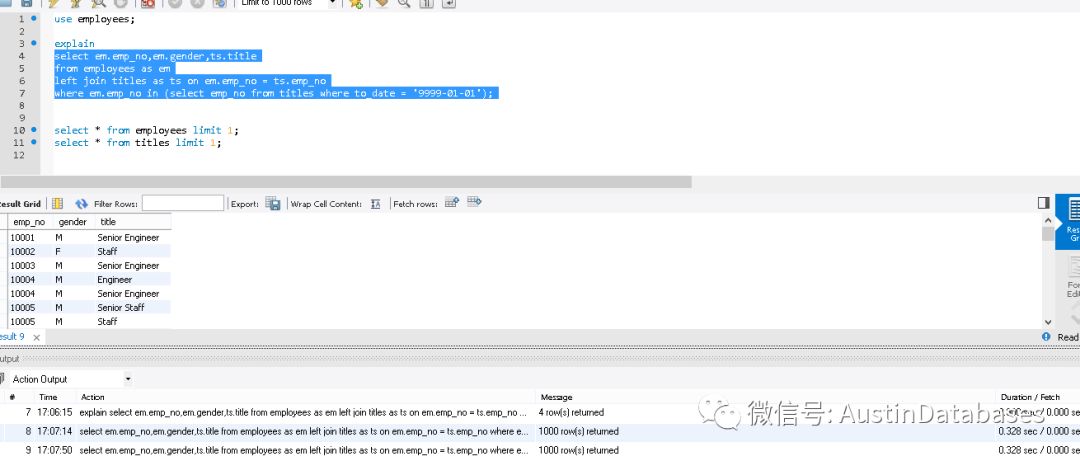
Task: Select the Result Grid side tab
Action: pos(1070,220)
